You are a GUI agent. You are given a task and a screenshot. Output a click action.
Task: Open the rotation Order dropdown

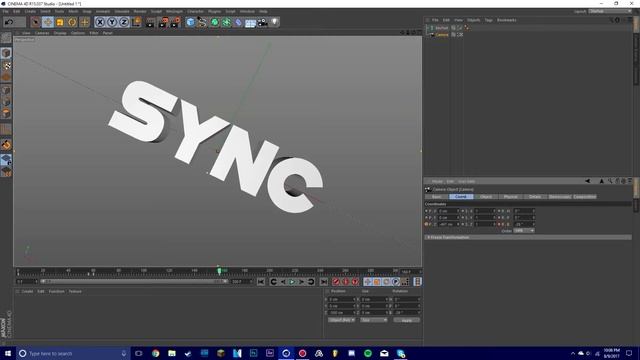point(524,231)
